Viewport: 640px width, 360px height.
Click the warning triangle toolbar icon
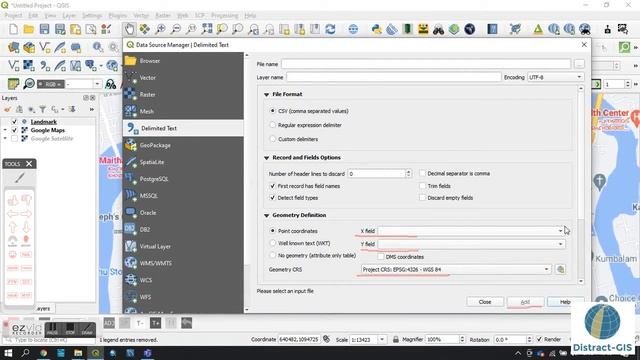coord(538,29)
